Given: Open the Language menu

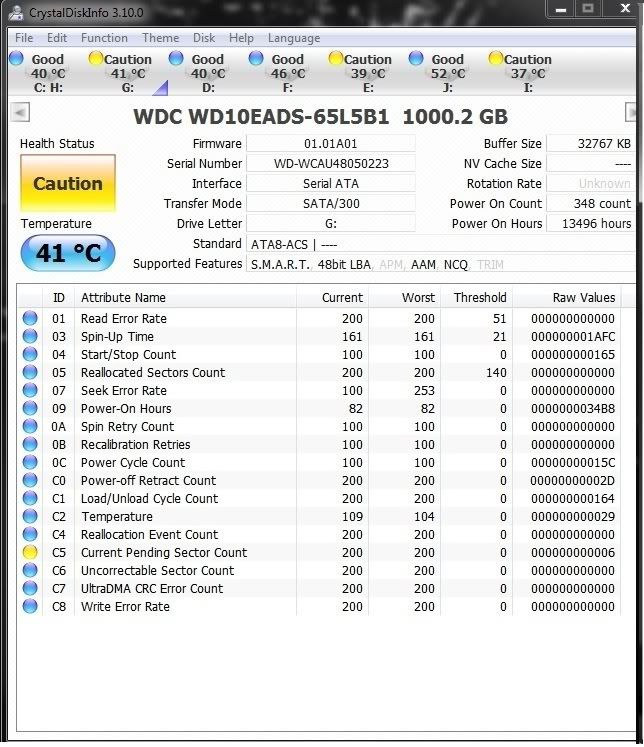Looking at the screenshot, I should point(294,38).
